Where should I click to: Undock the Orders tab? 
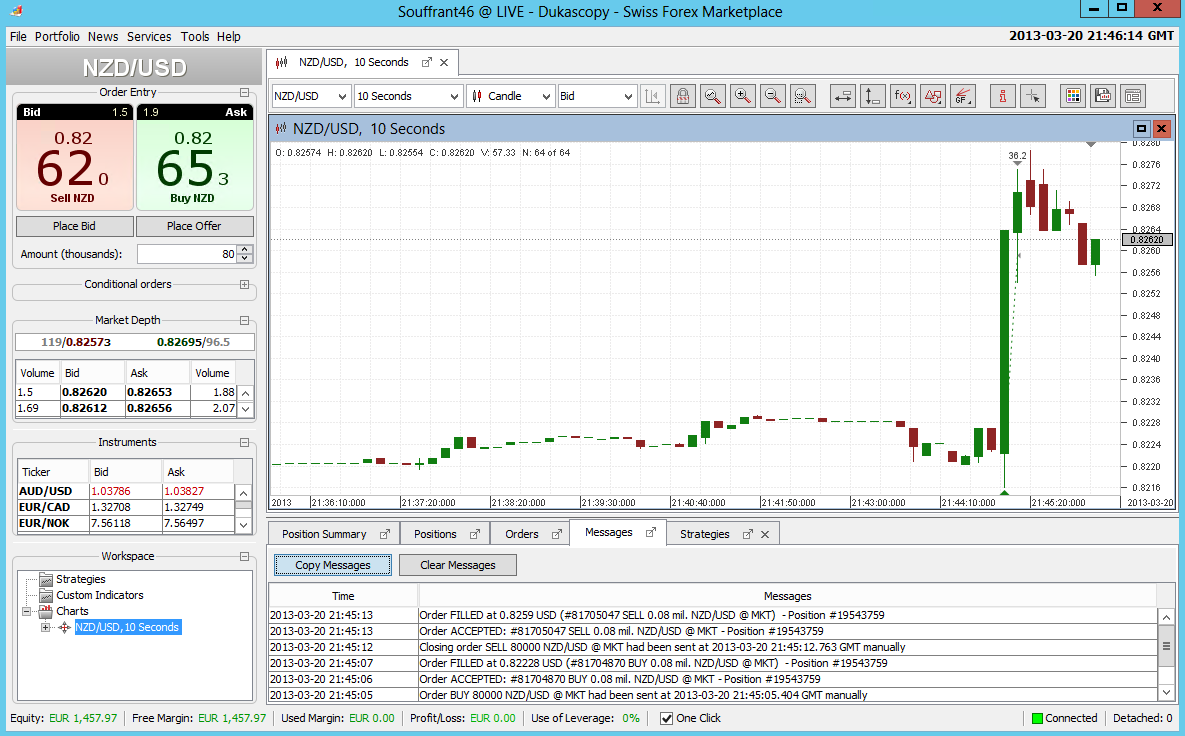[557, 534]
